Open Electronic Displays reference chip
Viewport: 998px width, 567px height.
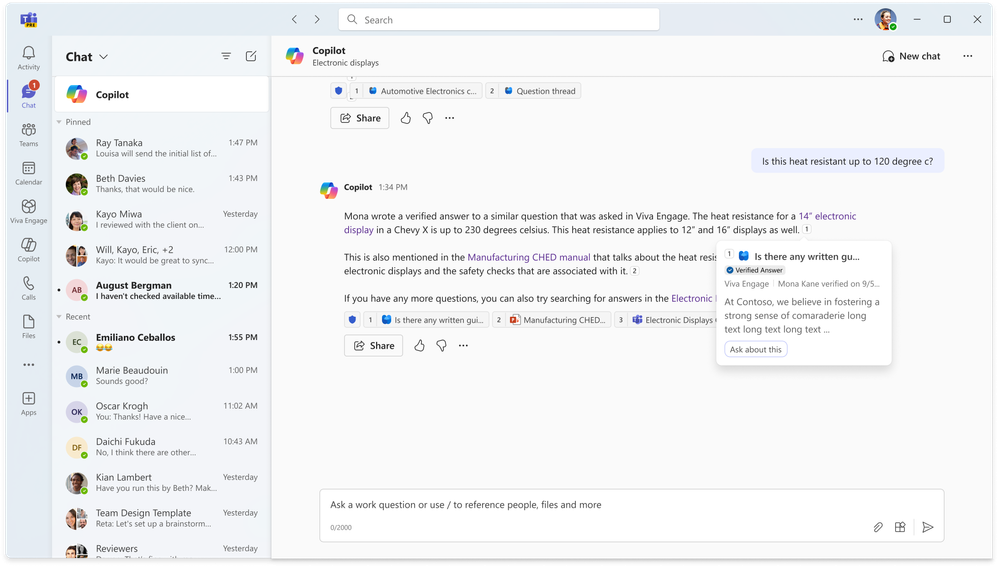[x=666, y=319]
